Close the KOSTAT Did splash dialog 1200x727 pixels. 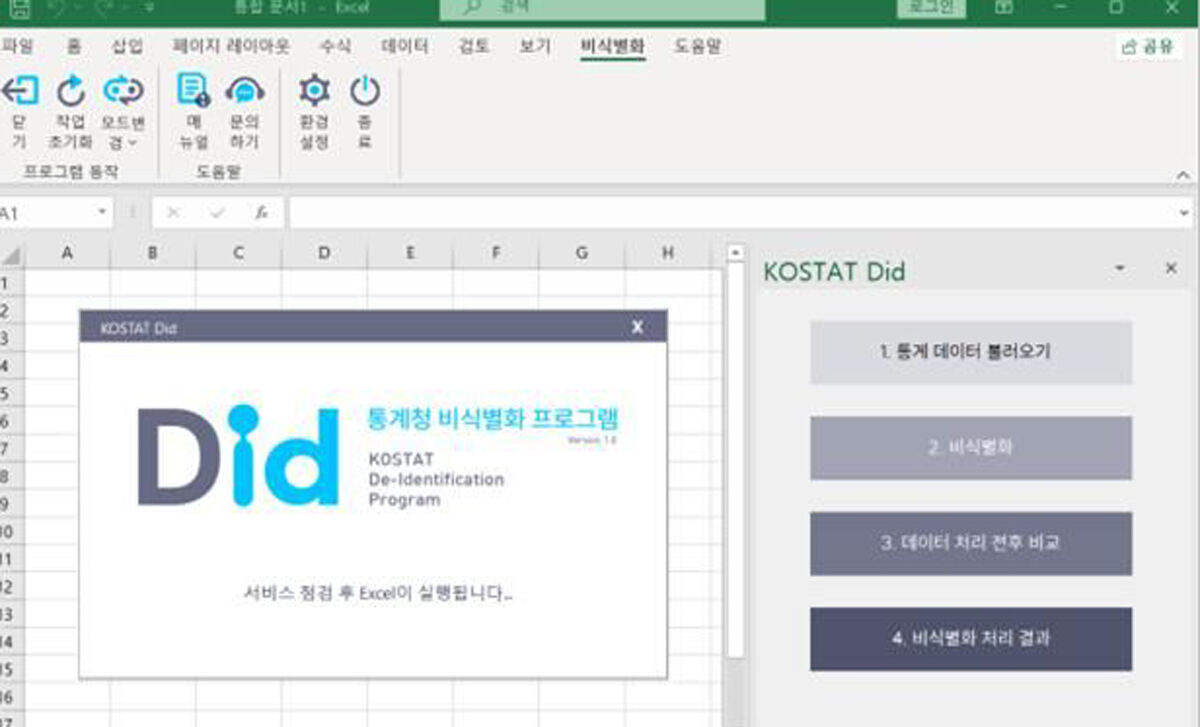637,327
